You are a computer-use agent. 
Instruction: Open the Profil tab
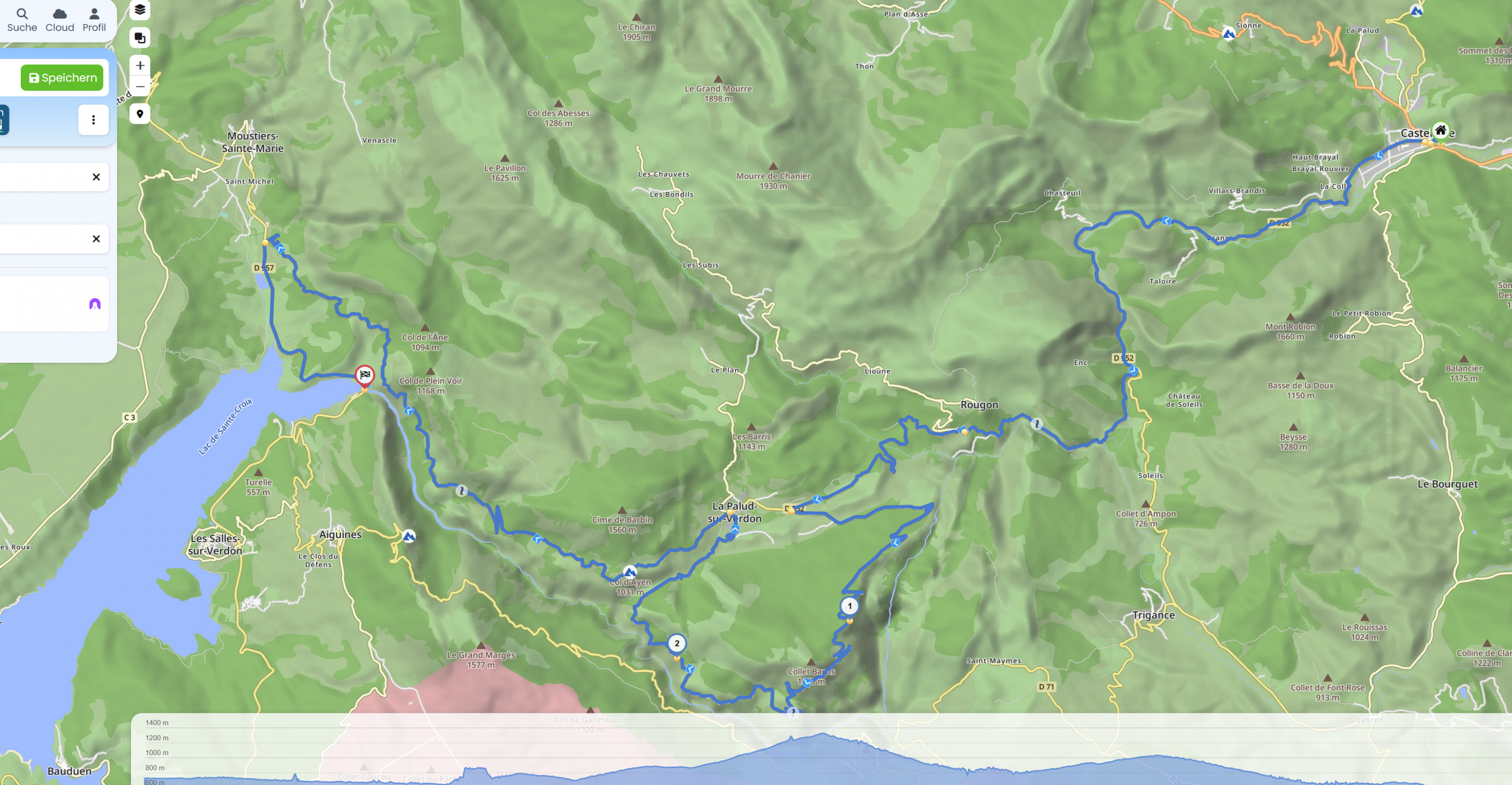click(94, 20)
